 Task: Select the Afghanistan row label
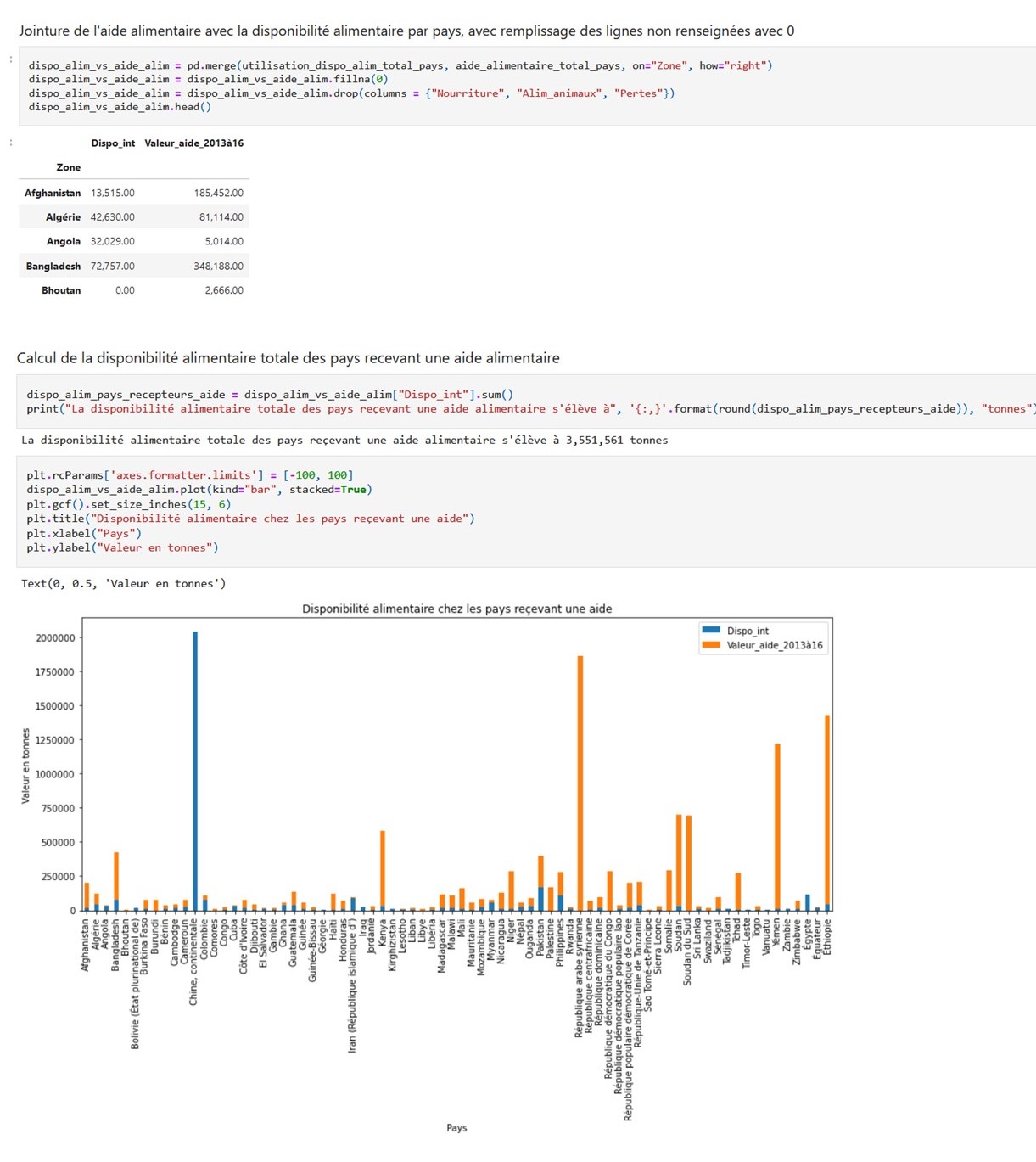53,194
